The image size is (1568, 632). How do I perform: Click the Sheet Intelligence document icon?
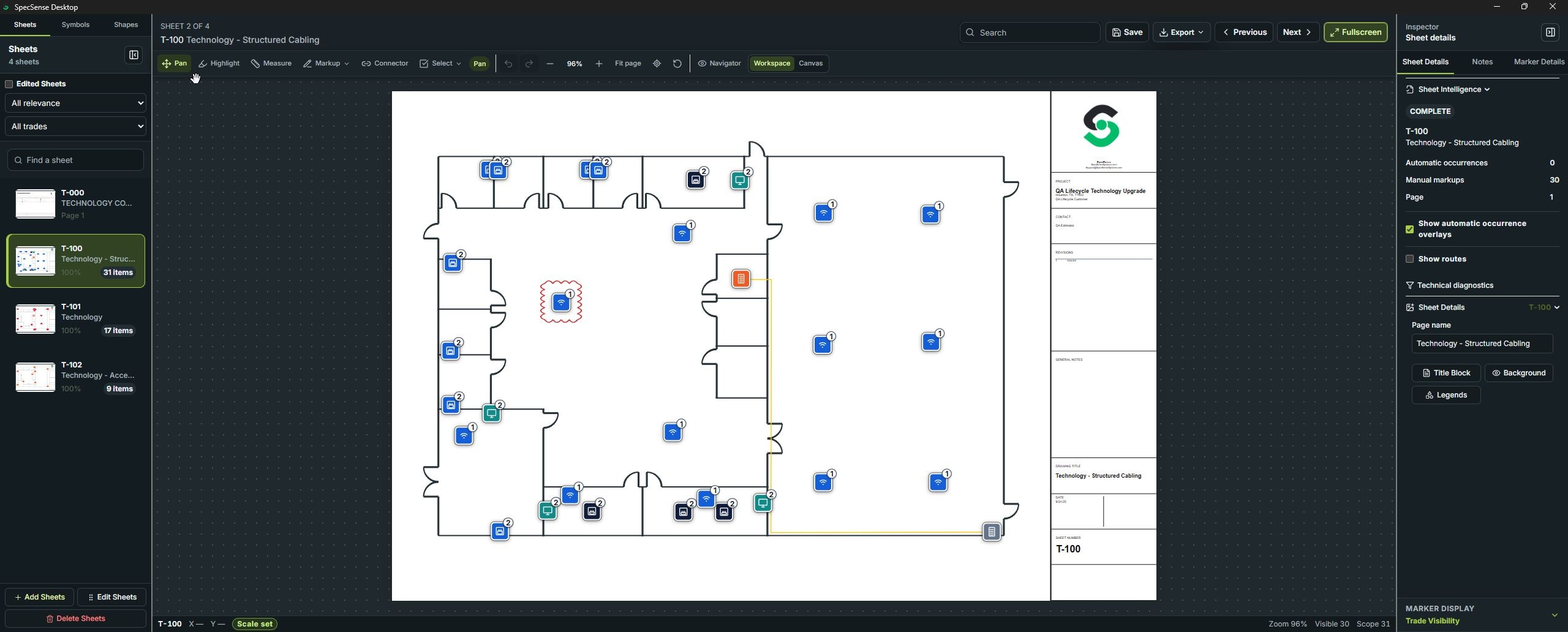click(x=1409, y=89)
